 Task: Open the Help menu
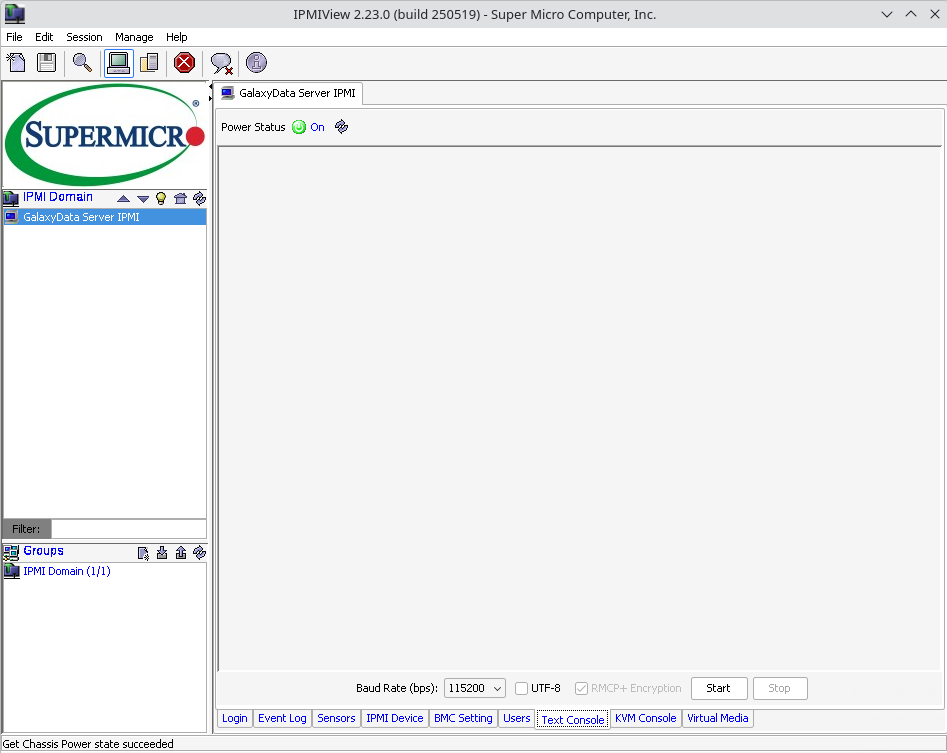coord(176,37)
